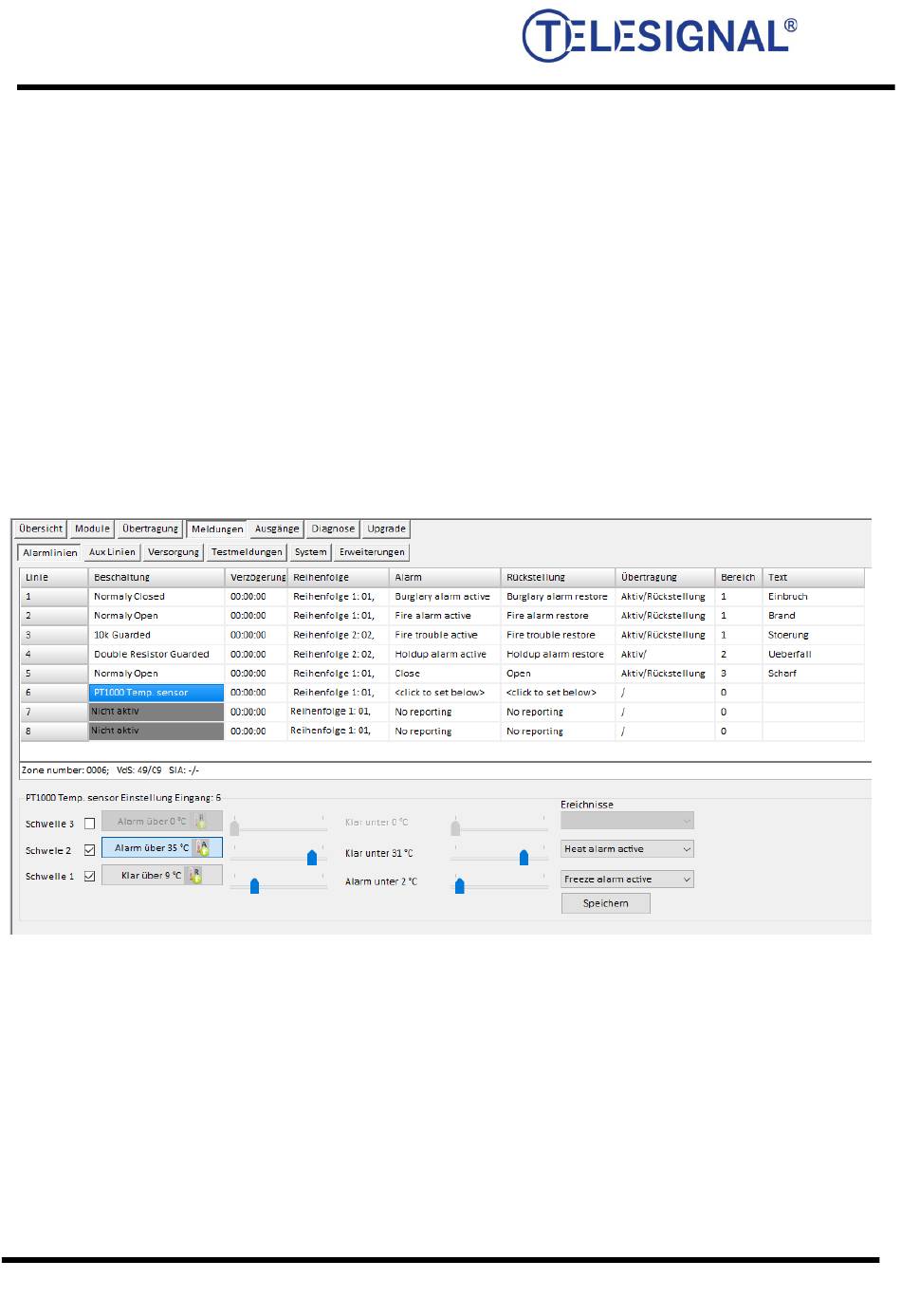Click the Double Resistor Guarded cell

tap(156, 654)
